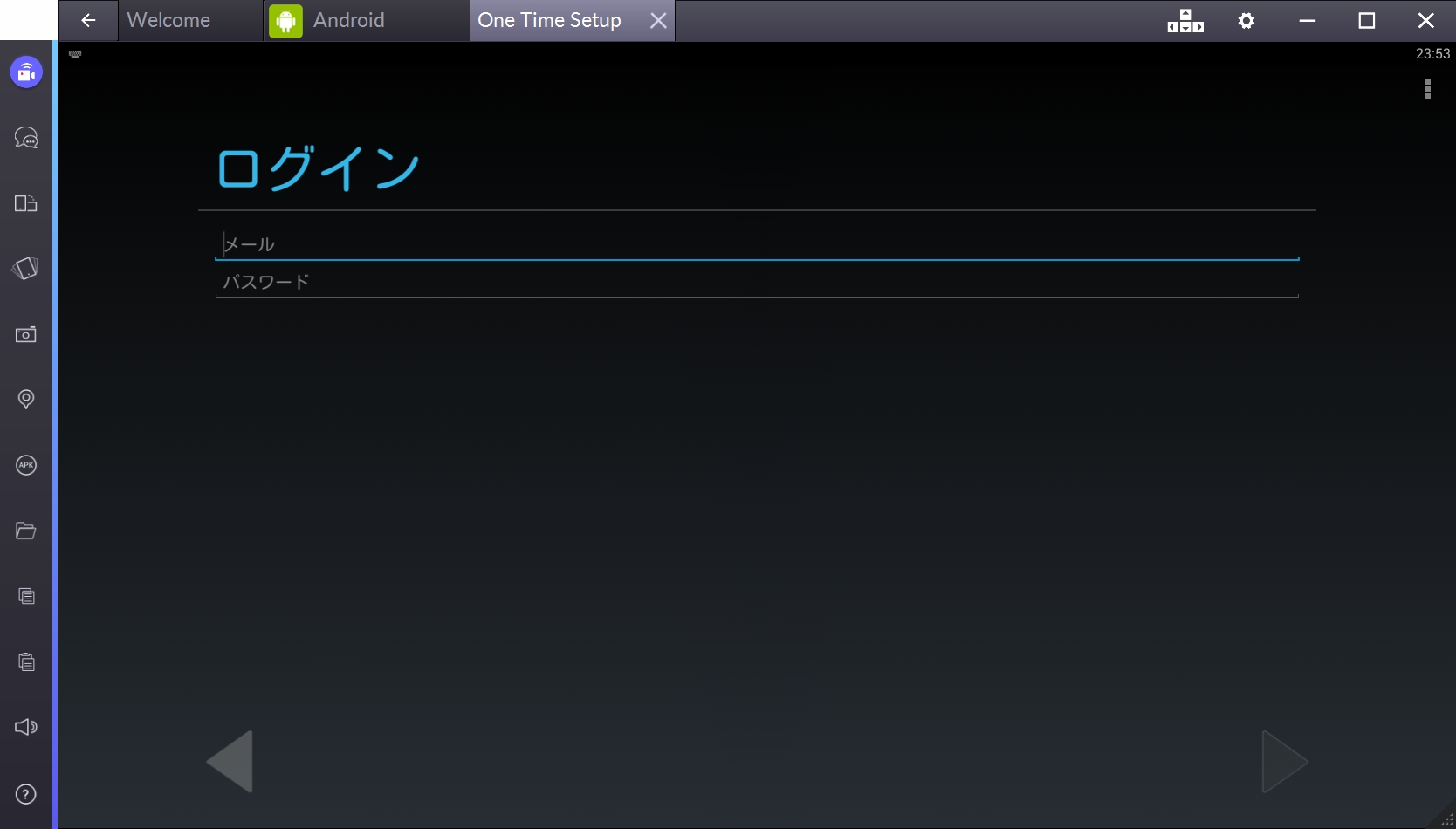Open the keyboard controls mapping icon
This screenshot has width=1456, height=829.
point(1185,20)
